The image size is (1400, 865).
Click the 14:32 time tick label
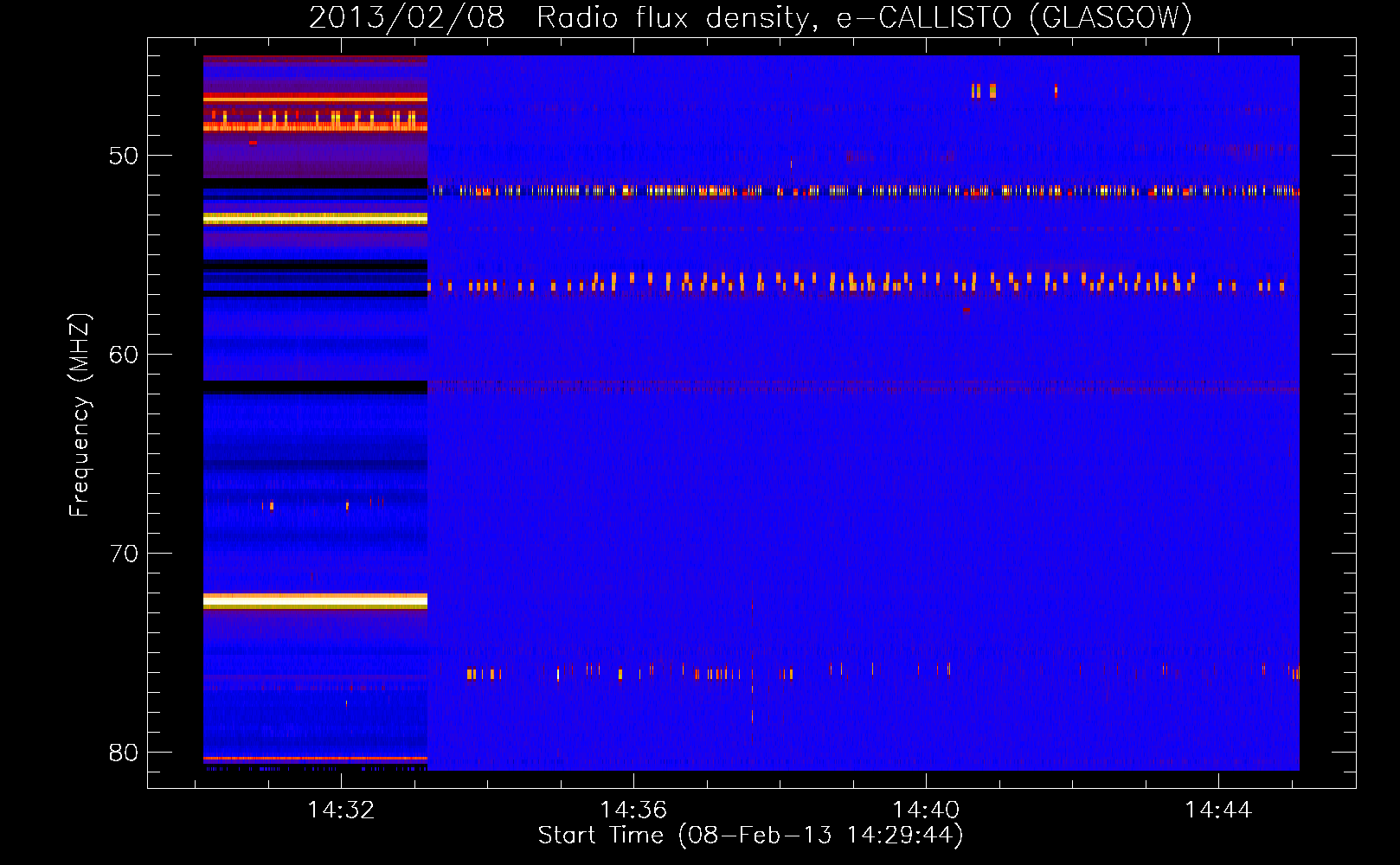[x=341, y=810]
